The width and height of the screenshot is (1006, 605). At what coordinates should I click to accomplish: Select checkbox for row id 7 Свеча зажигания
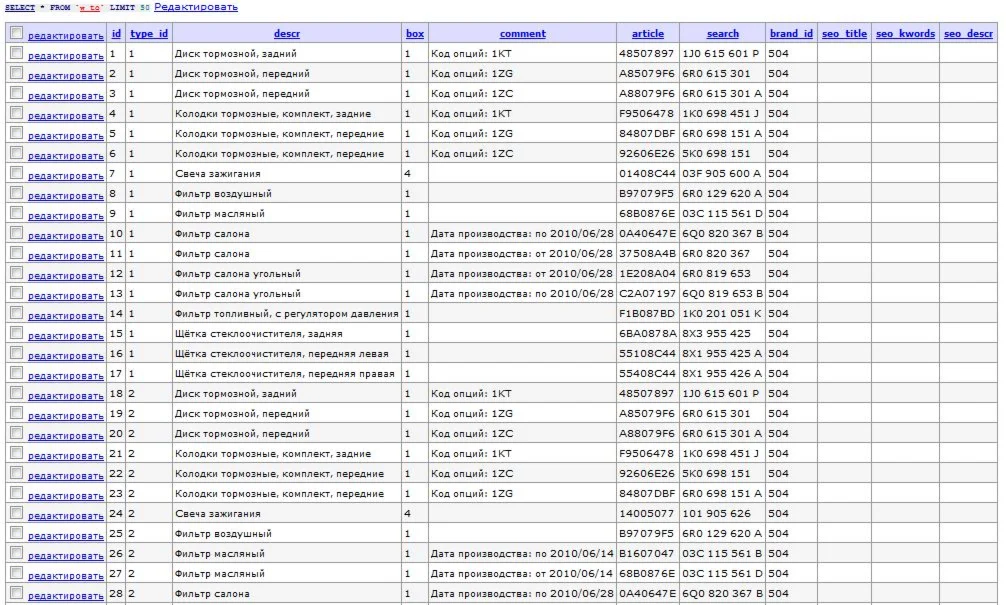[16, 173]
